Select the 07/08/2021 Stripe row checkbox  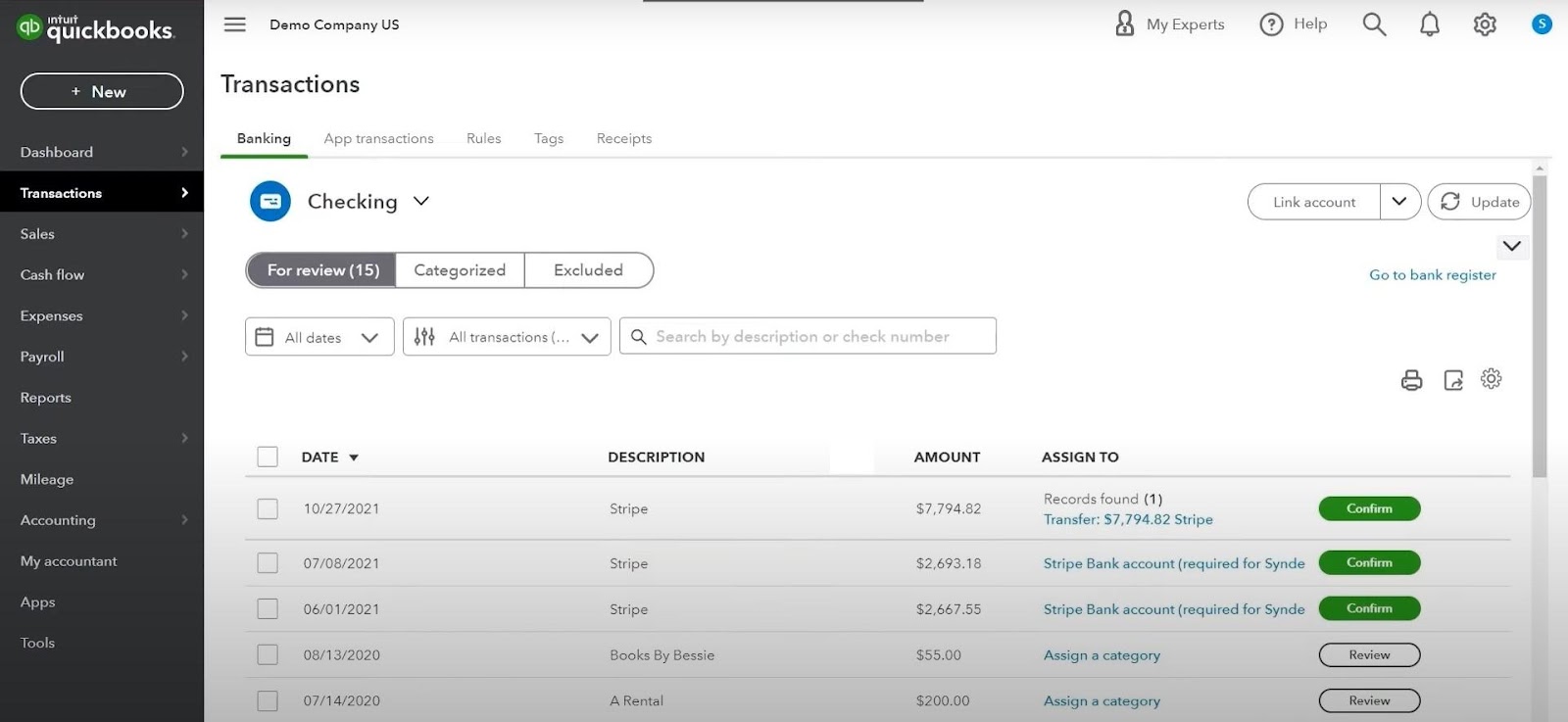pyautogui.click(x=268, y=563)
